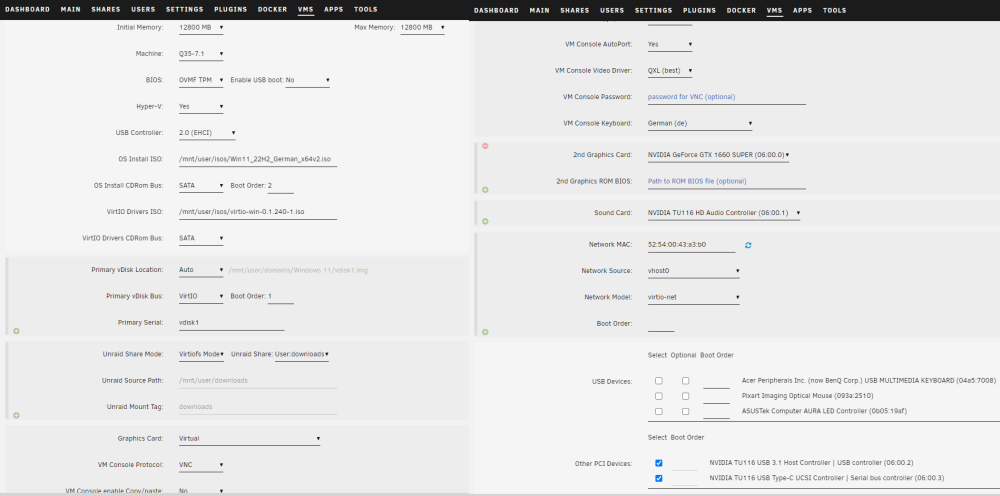Open VMS in the left panel's menu
The width and height of the screenshot is (1000, 496).
[305, 10]
